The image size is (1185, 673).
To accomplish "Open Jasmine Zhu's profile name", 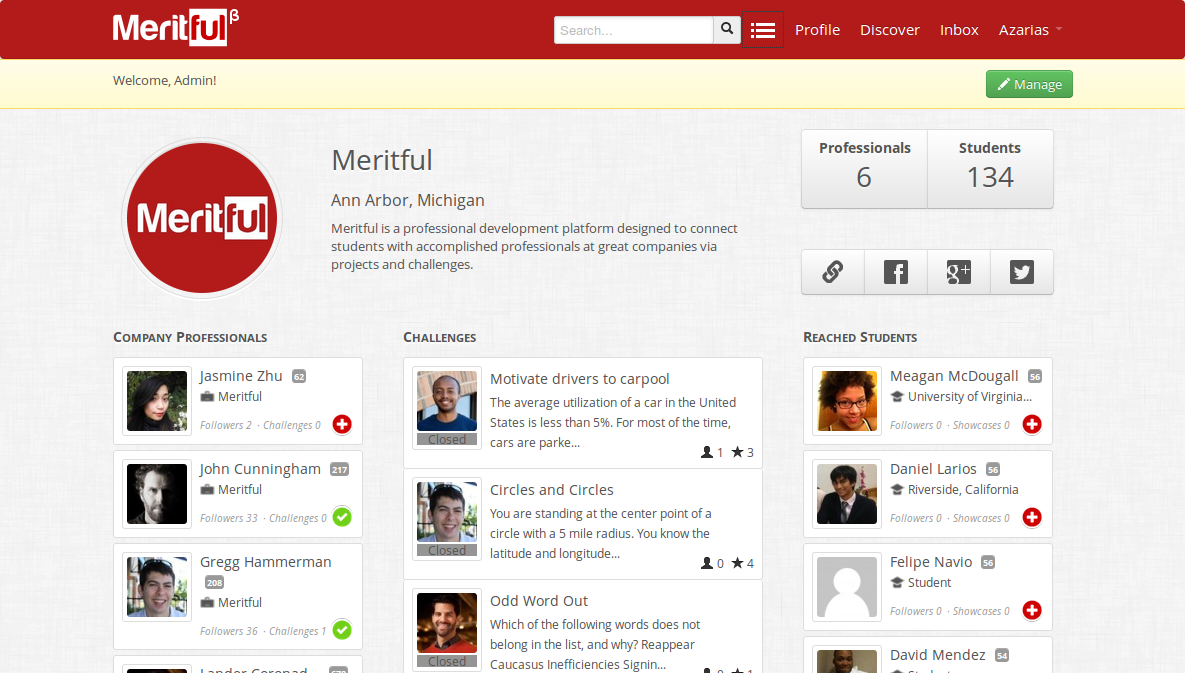I will point(241,376).
